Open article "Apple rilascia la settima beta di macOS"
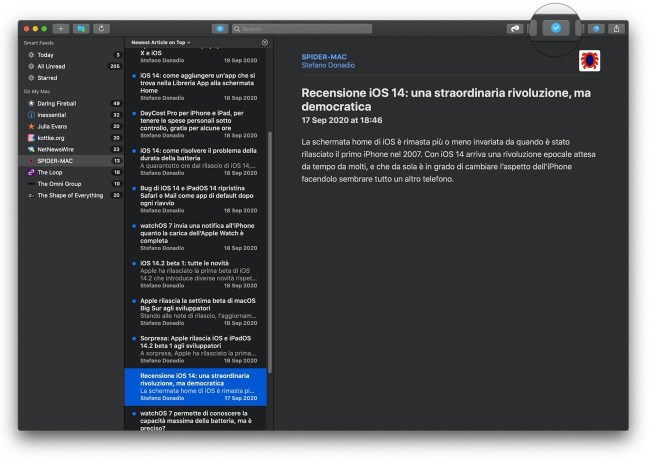This screenshot has width=649, height=461. [x=195, y=312]
